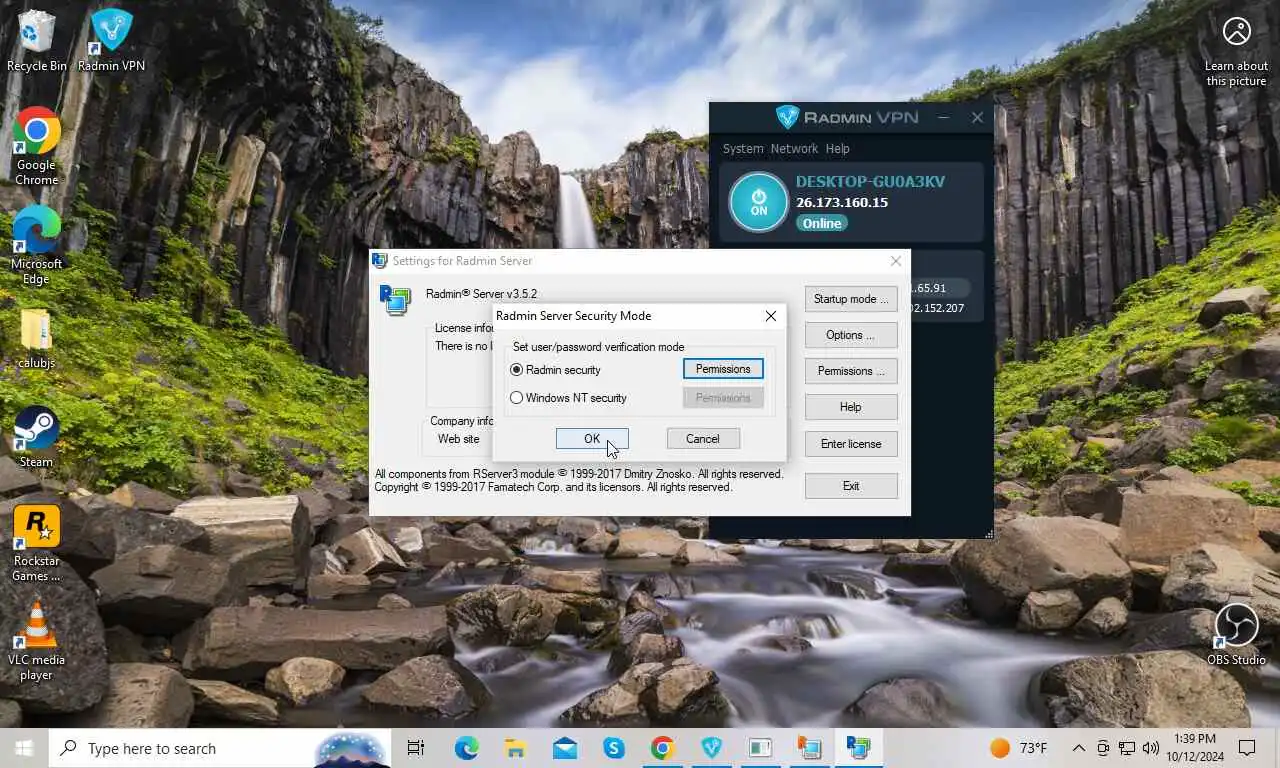Open the System menu in Radmin VPN
The image size is (1280, 768).
coord(743,148)
